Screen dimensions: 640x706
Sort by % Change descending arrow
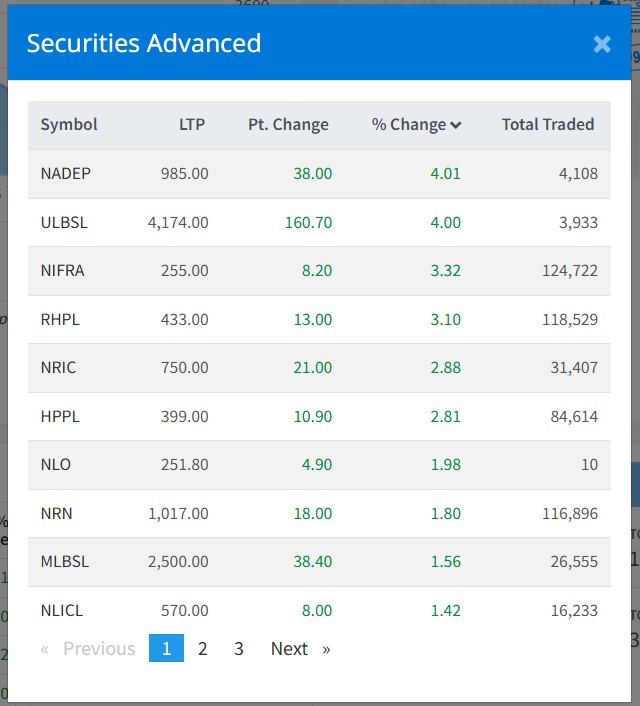point(456,126)
